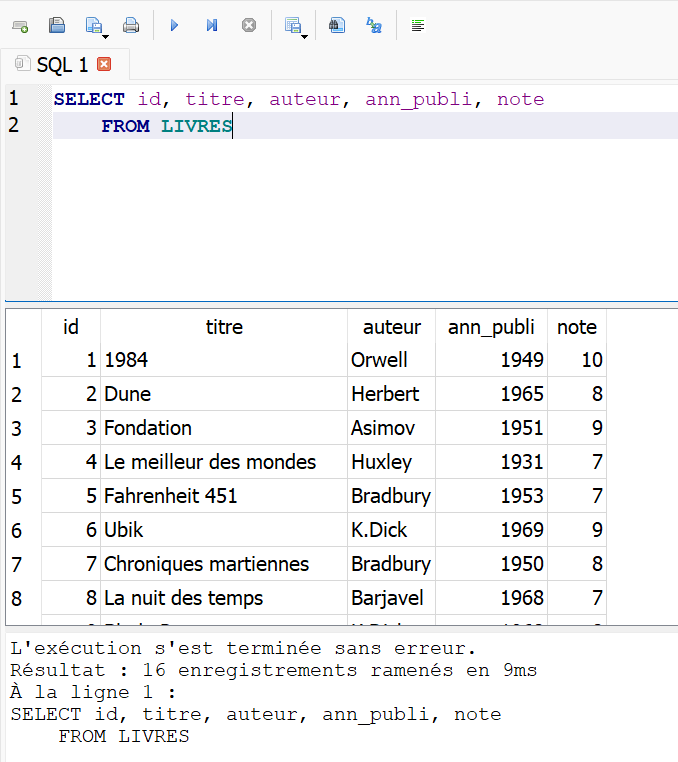Click the print icon in toolbar

131,25
